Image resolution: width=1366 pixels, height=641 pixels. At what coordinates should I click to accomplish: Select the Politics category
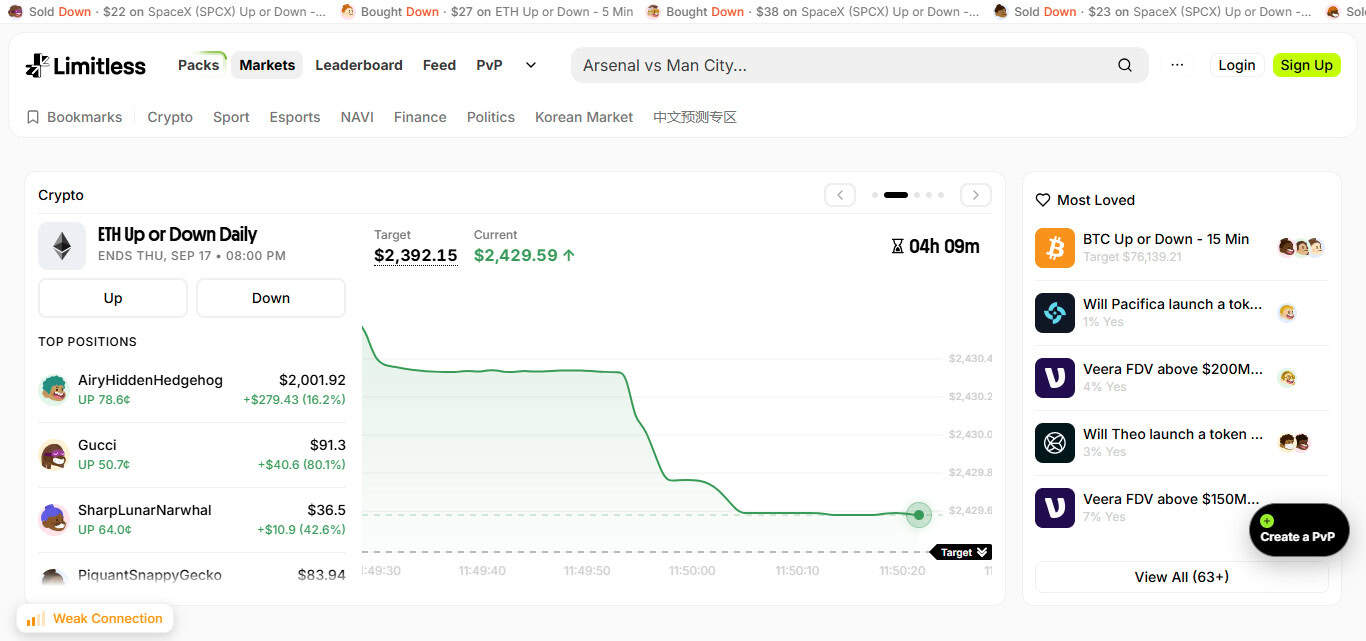[x=491, y=117]
